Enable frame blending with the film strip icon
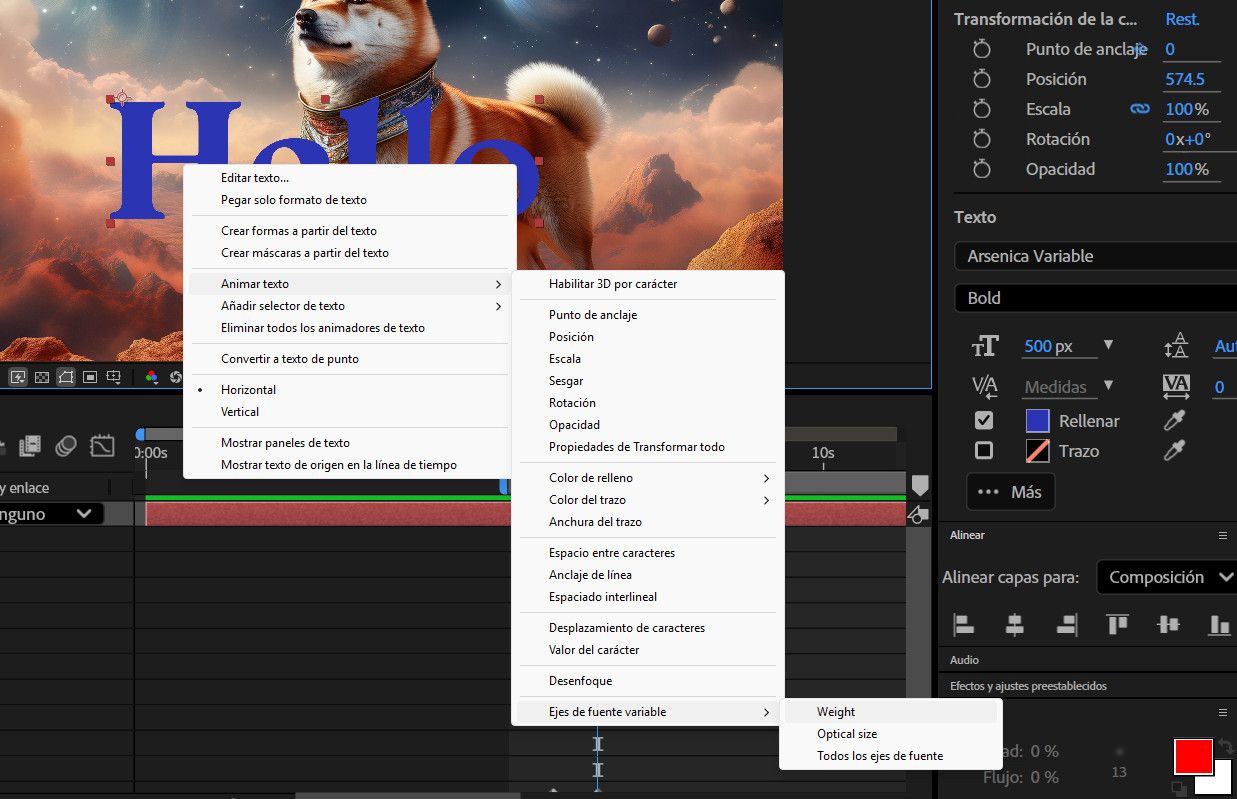Viewport: 1237px width, 799px height. (30, 446)
